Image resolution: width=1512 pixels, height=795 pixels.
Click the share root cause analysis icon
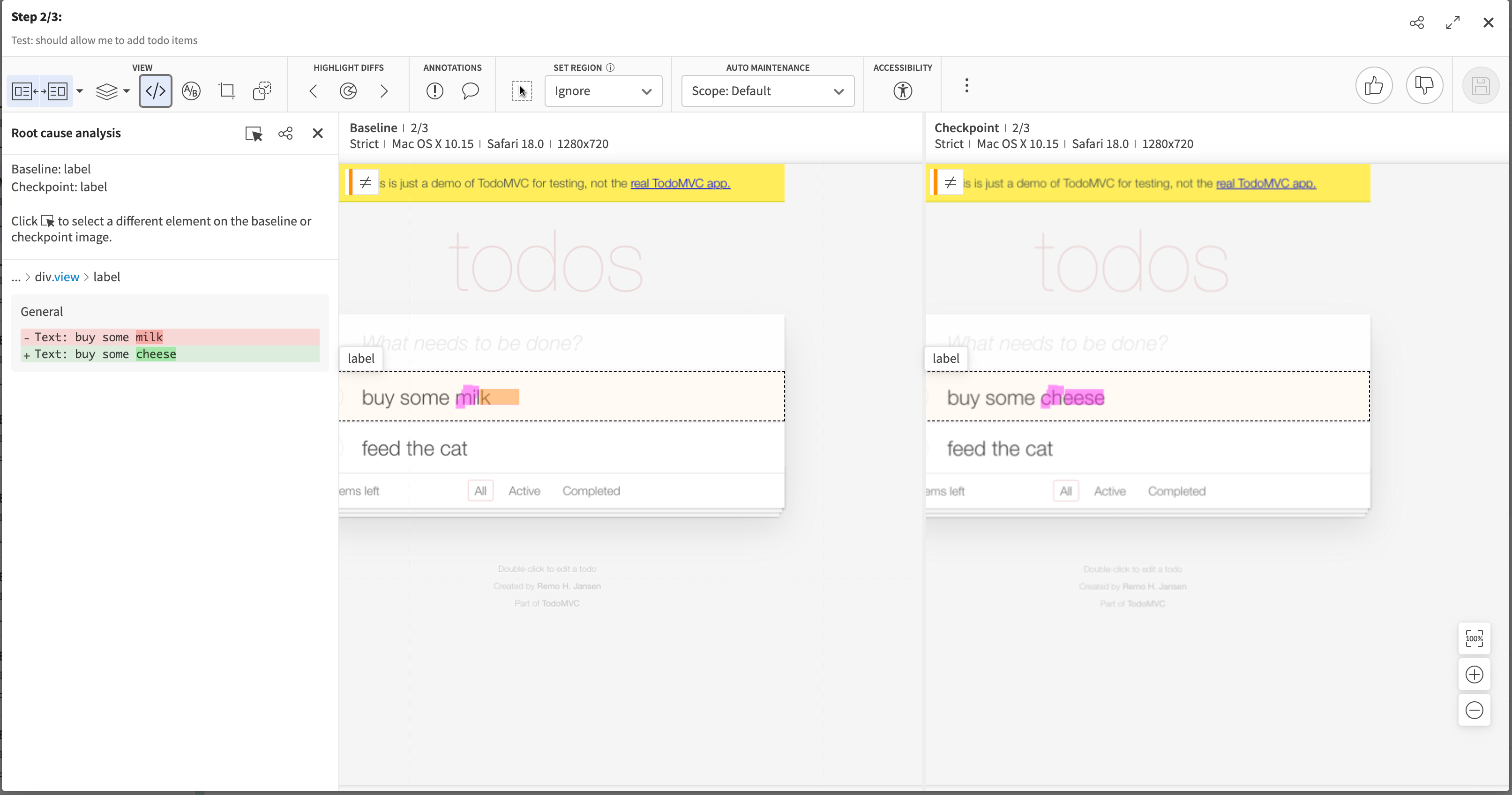[x=286, y=133]
